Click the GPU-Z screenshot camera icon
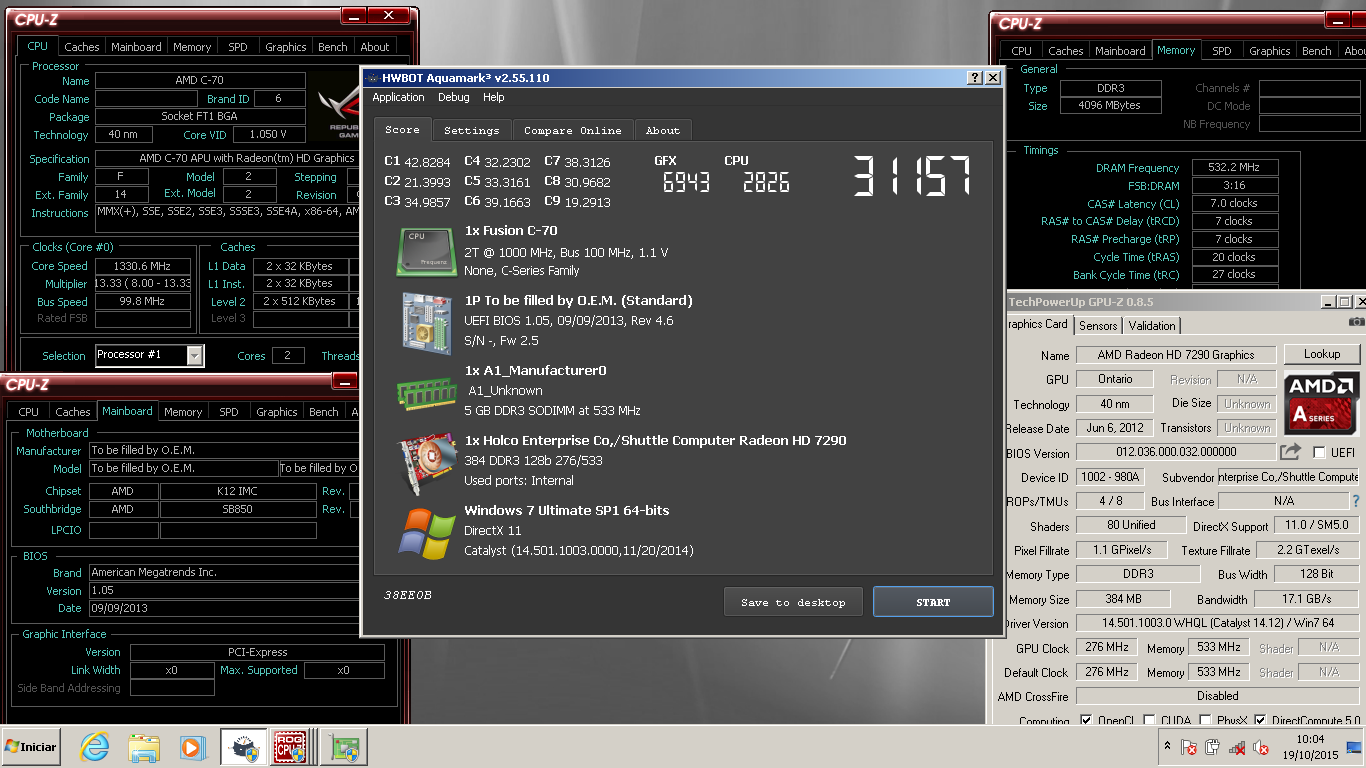1366x768 pixels. 1356,321
